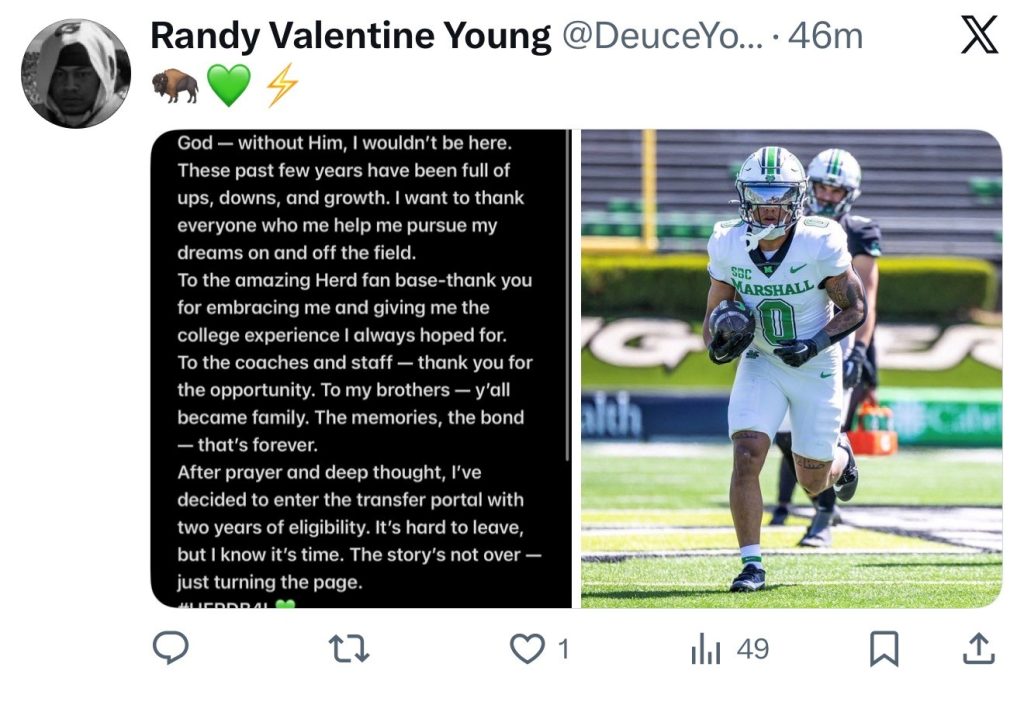Repost this tweet using the arrows icon
Viewport: 1024px width, 726px height.
(349, 649)
